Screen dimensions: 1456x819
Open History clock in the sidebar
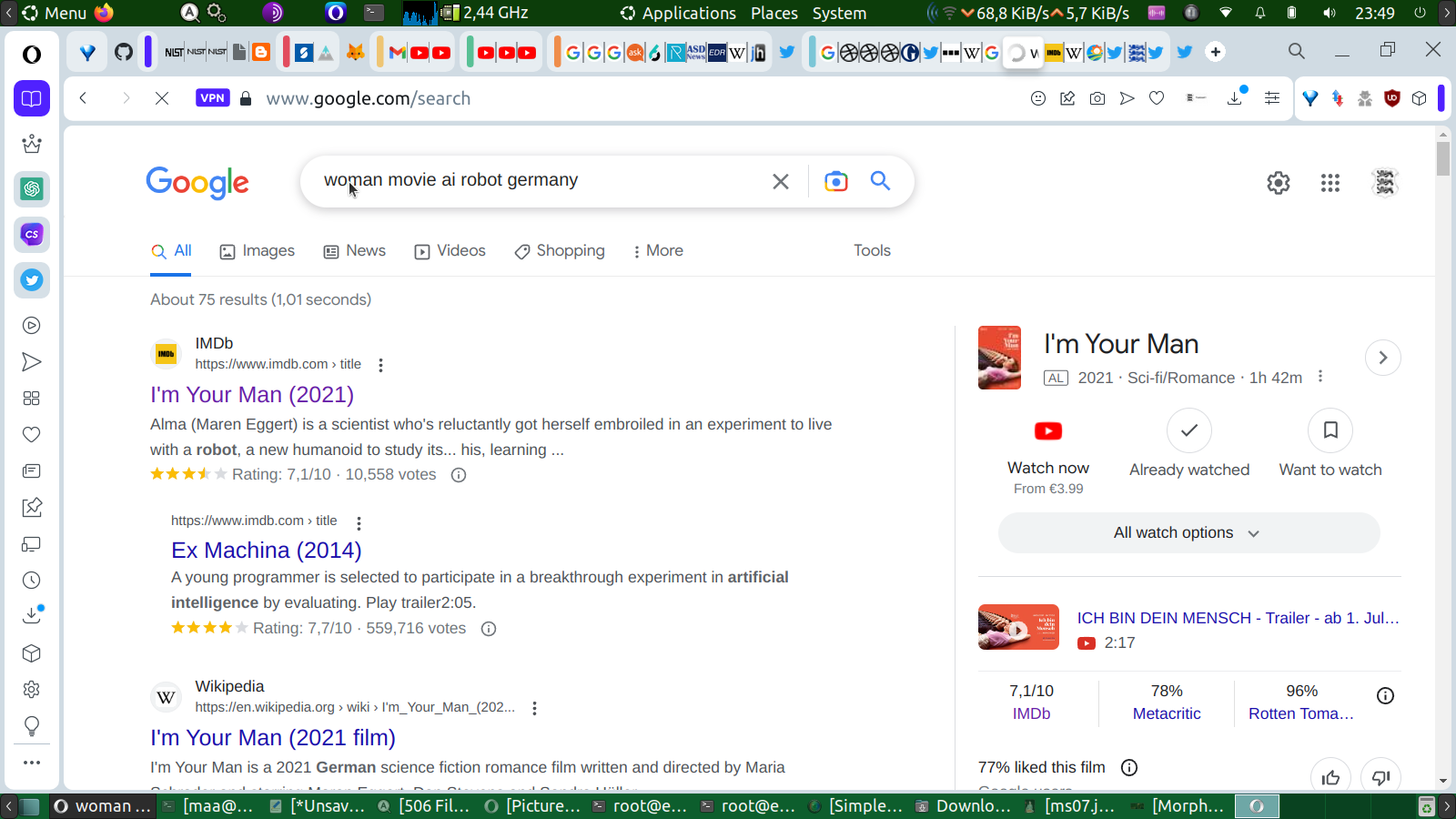(32, 581)
